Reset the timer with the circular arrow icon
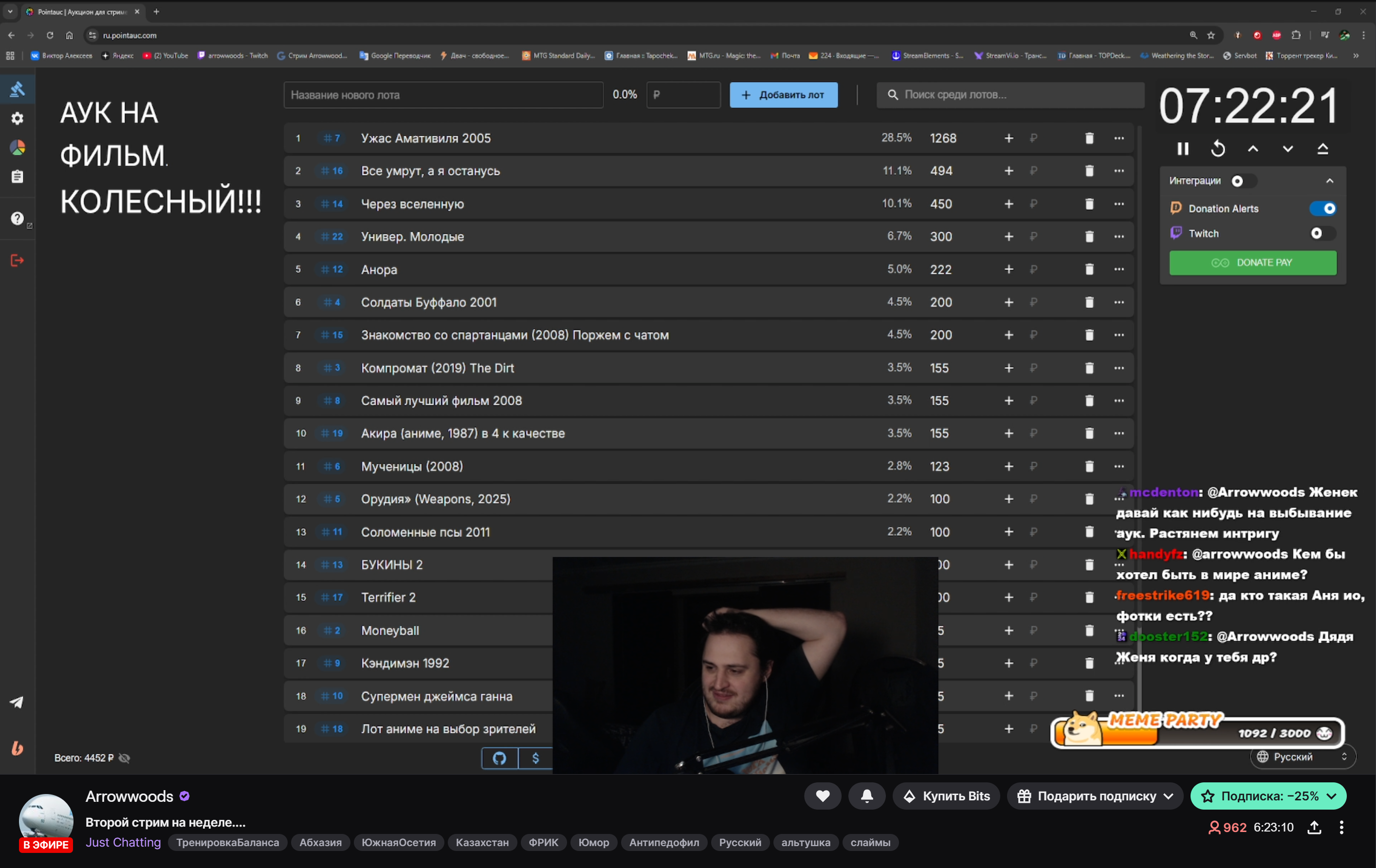1376x868 pixels. pos(1218,149)
